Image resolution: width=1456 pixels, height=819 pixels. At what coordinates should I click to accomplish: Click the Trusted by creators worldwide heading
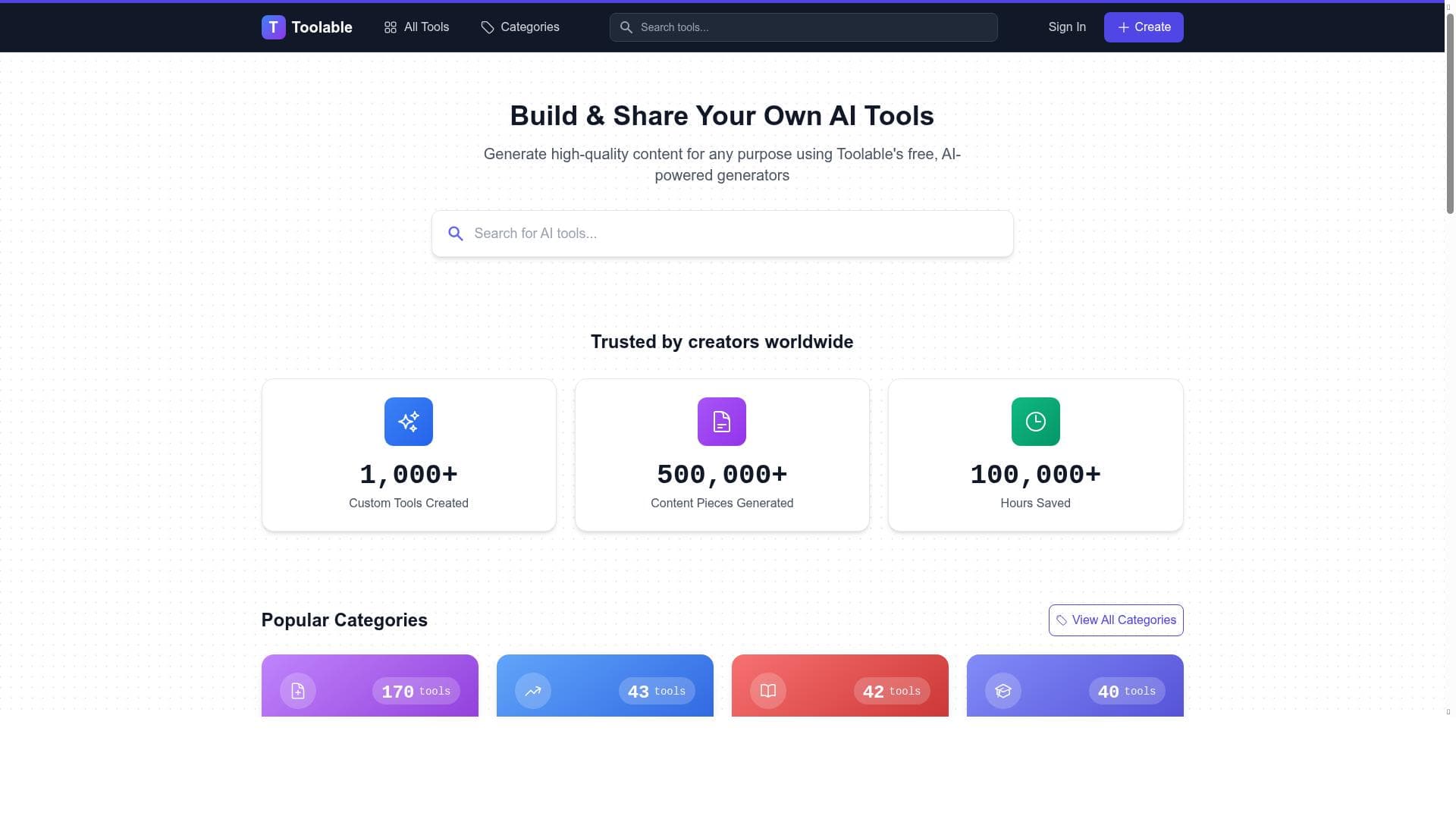[x=722, y=342]
